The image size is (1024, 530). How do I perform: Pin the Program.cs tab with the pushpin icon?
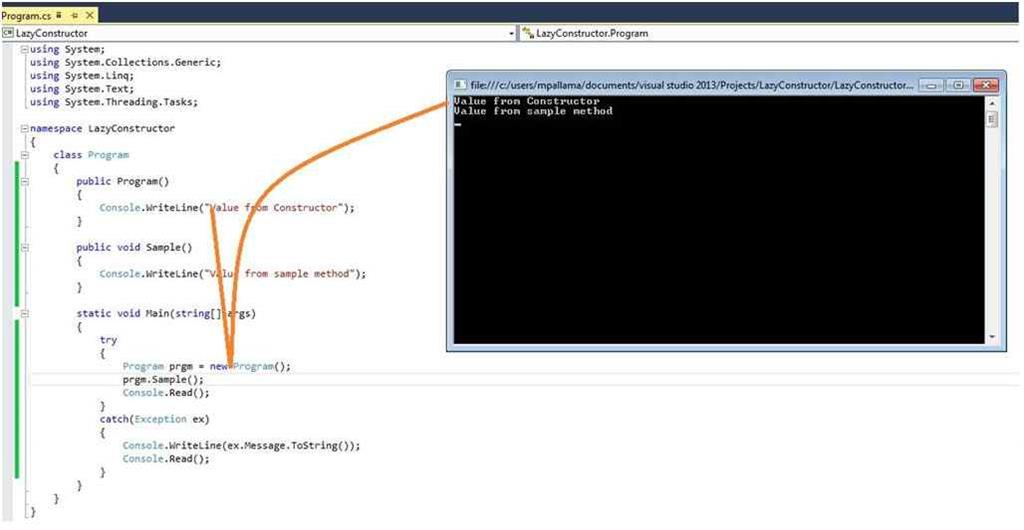(74, 14)
